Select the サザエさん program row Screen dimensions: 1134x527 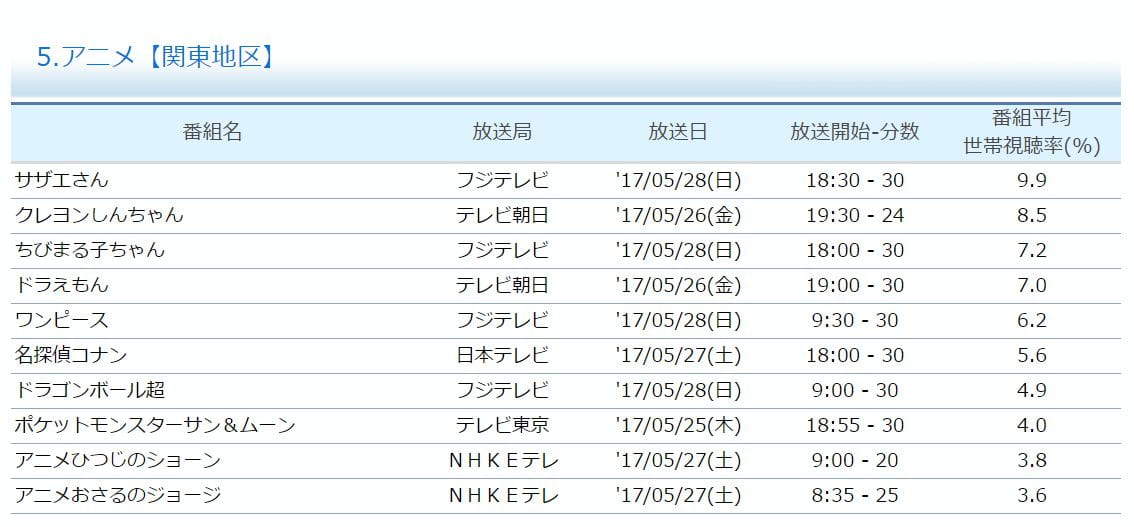pyautogui.click(x=566, y=180)
